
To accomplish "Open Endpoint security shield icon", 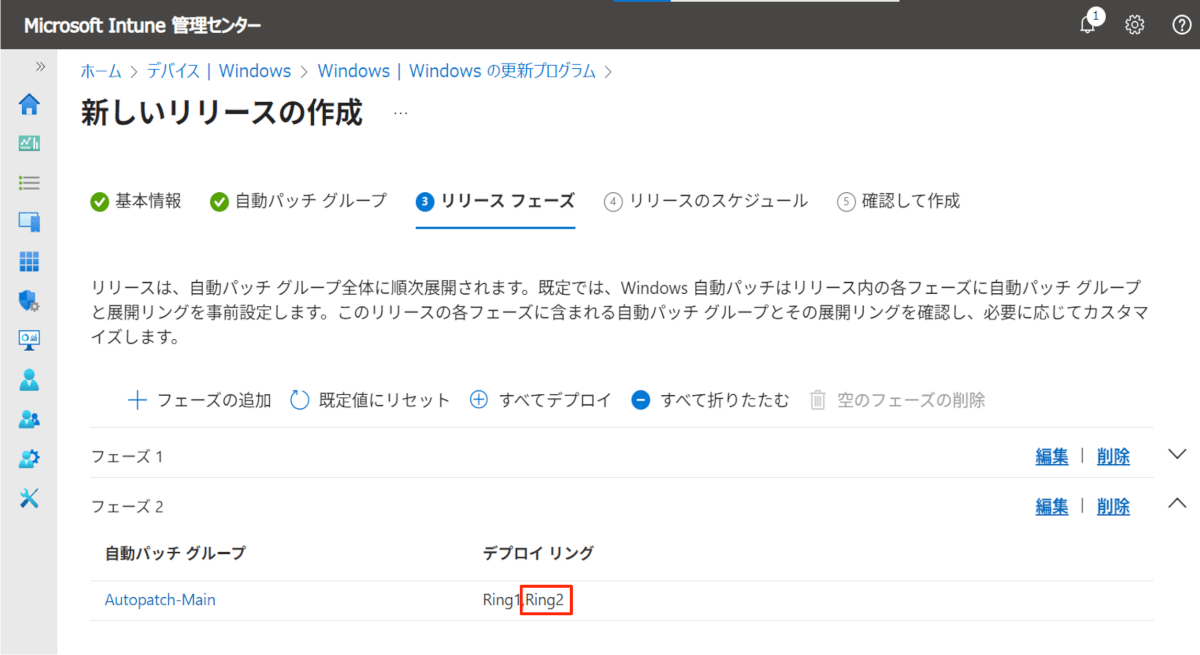I will (29, 301).
